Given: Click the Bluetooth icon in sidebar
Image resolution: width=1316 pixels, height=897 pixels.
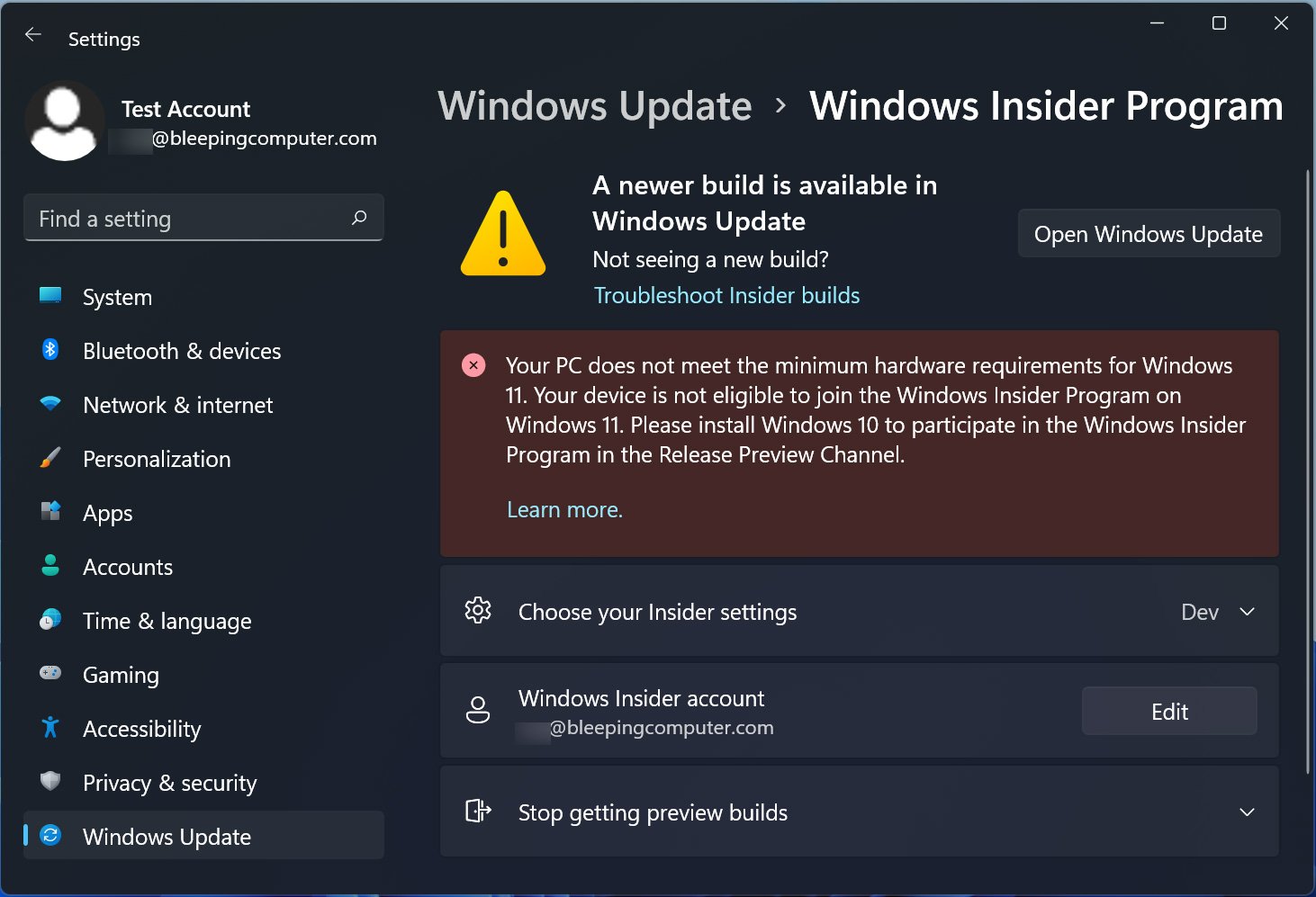Looking at the screenshot, I should [x=50, y=350].
